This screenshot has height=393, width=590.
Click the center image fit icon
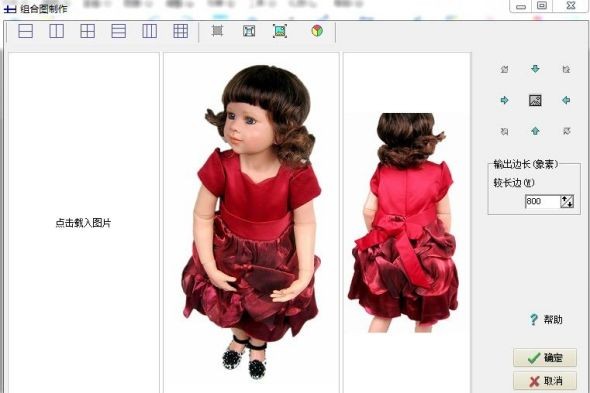(535, 100)
